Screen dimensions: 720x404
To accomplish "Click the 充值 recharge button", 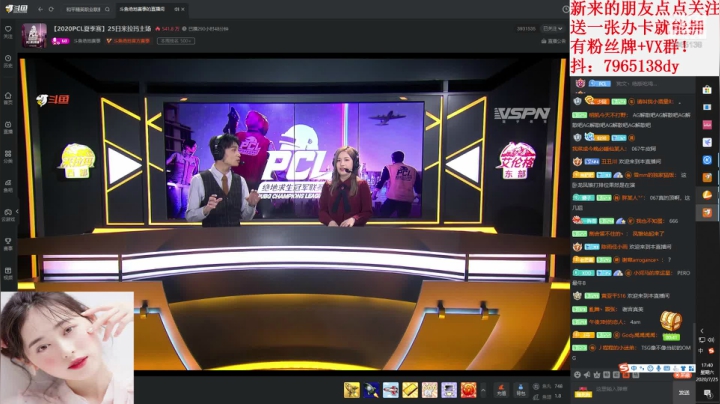I will coord(501,390).
